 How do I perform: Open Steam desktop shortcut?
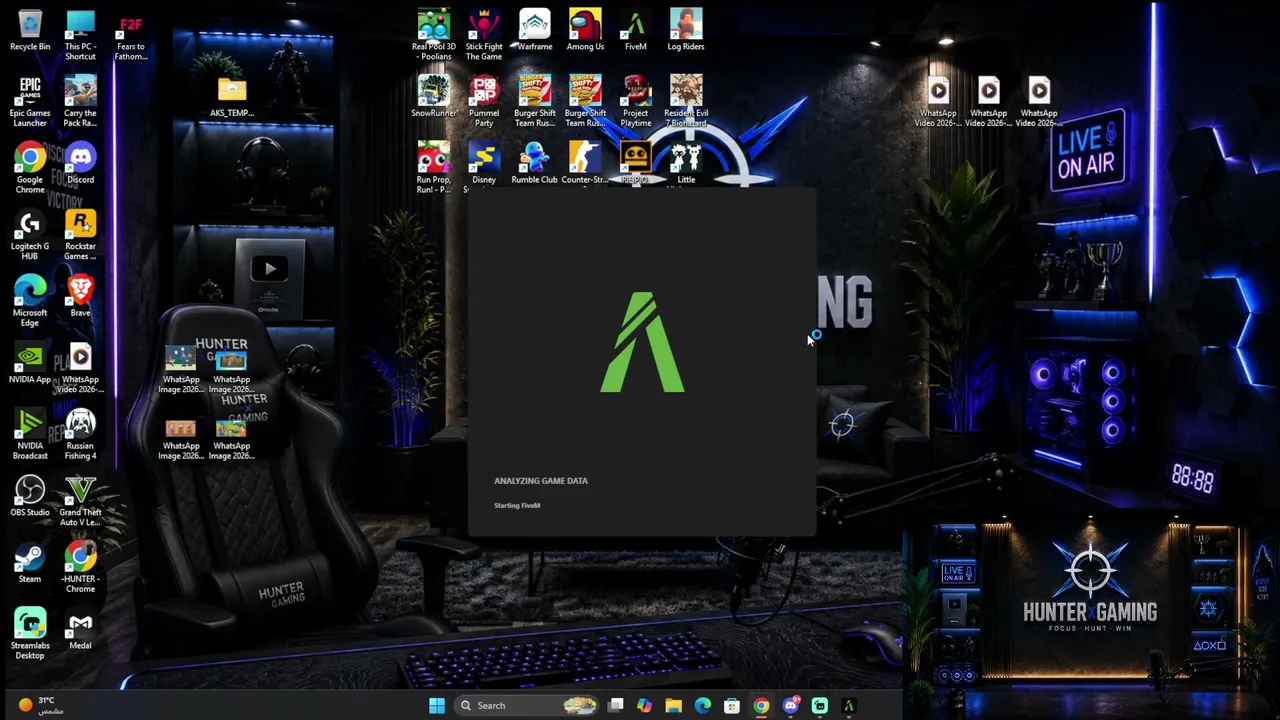click(x=30, y=563)
